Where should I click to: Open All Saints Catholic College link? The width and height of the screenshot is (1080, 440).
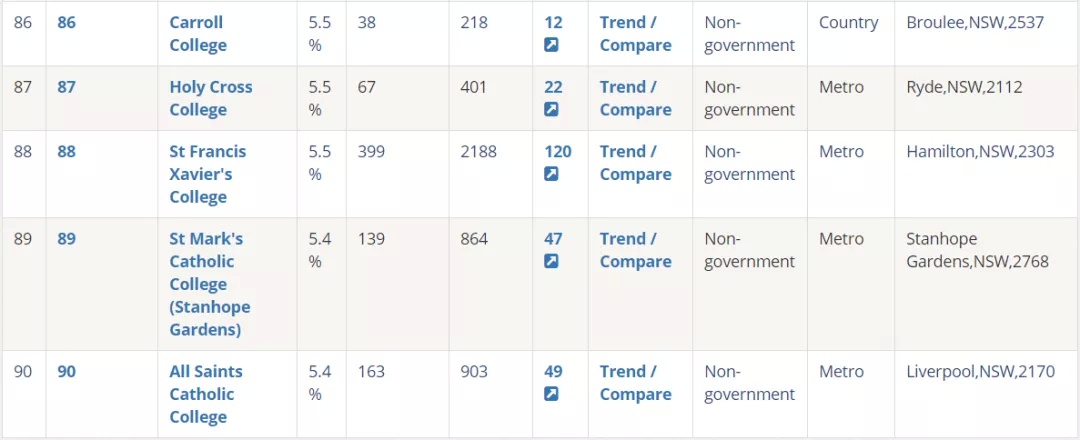(x=206, y=395)
